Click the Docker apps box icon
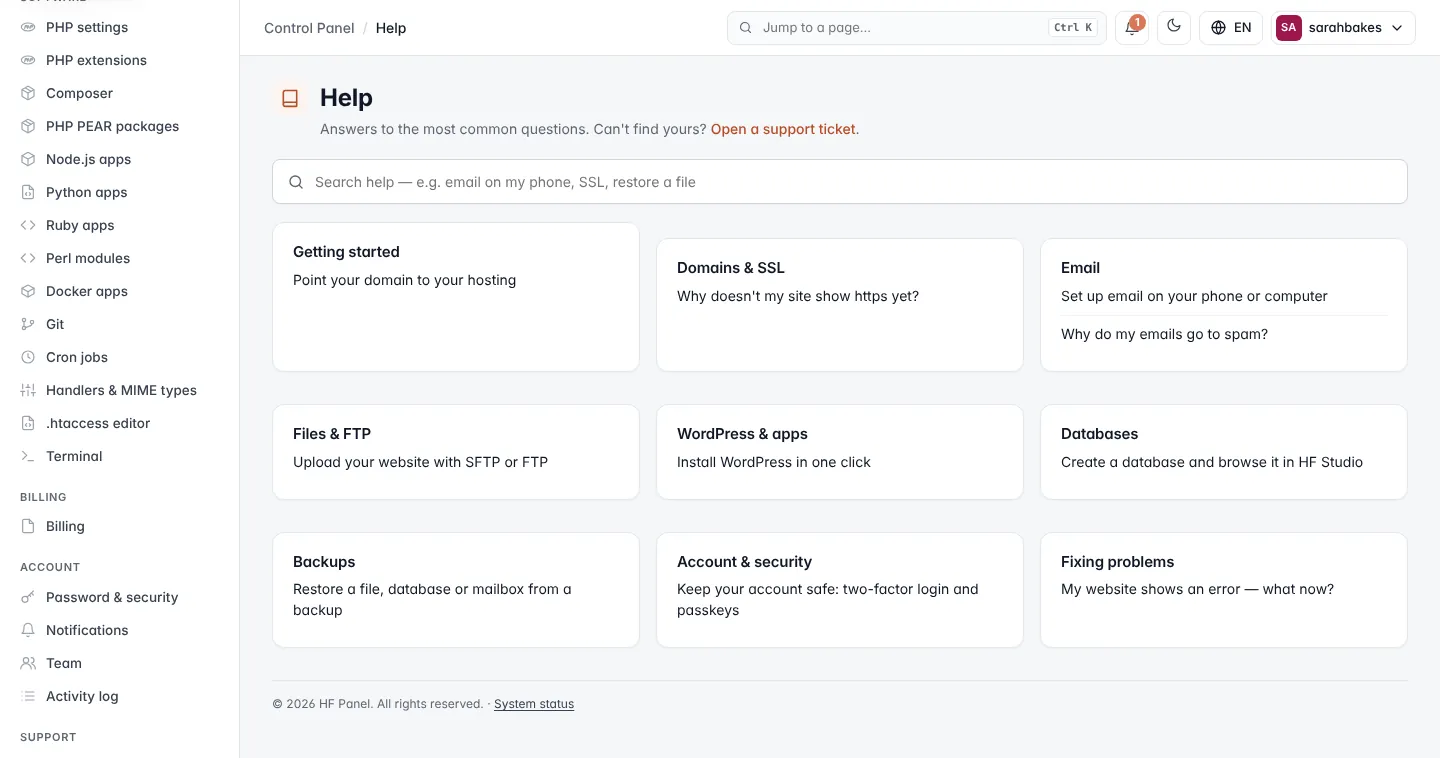The height and width of the screenshot is (758, 1440). pos(28,291)
